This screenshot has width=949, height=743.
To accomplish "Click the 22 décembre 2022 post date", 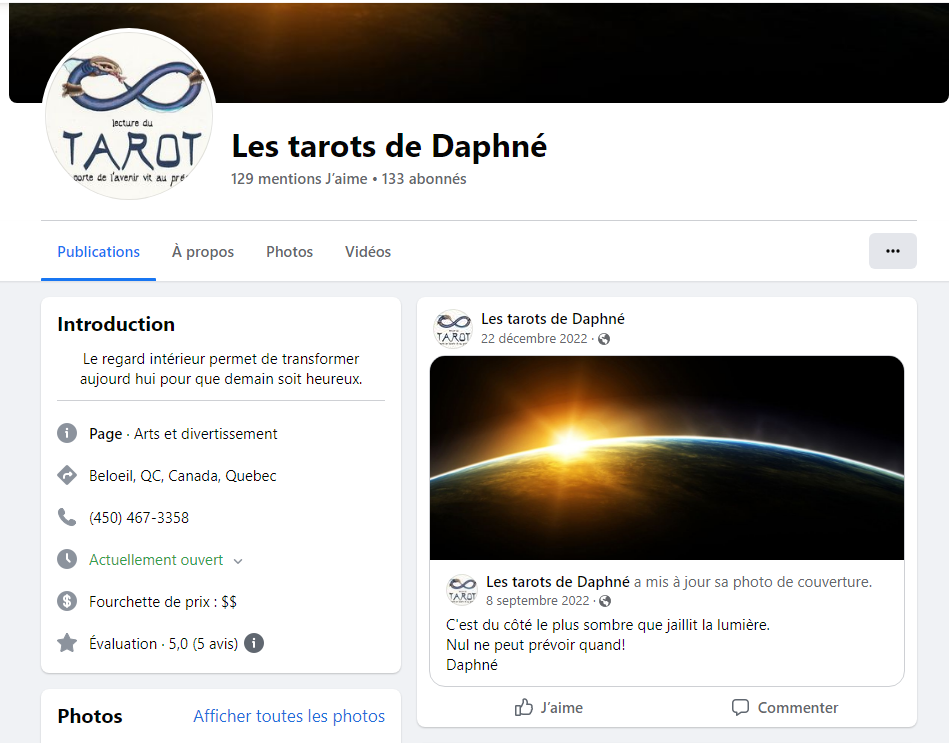I will tap(534, 339).
